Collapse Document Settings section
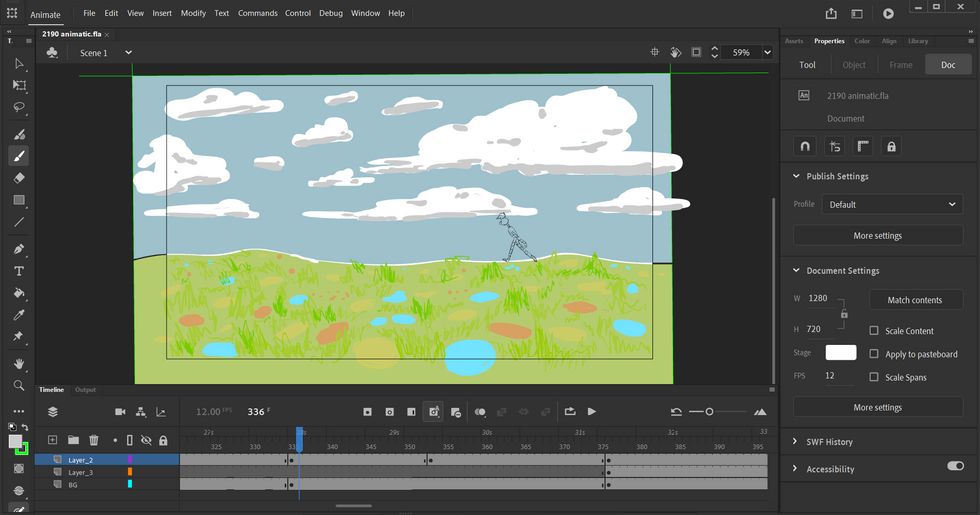This screenshot has width=980, height=515. click(796, 271)
